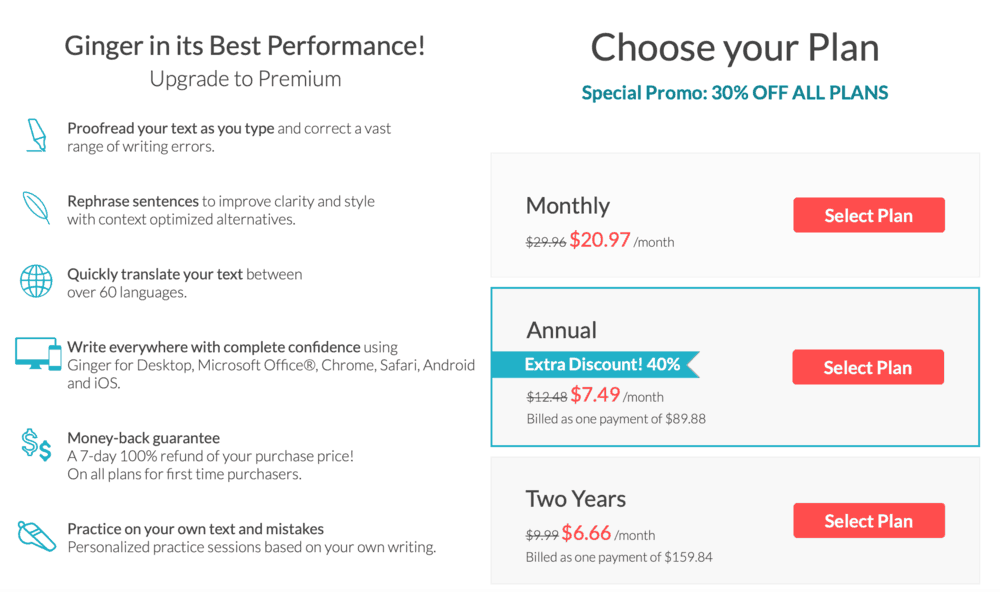Click the practice whistle icon
Screen dimensions: 1000x592
(36, 536)
